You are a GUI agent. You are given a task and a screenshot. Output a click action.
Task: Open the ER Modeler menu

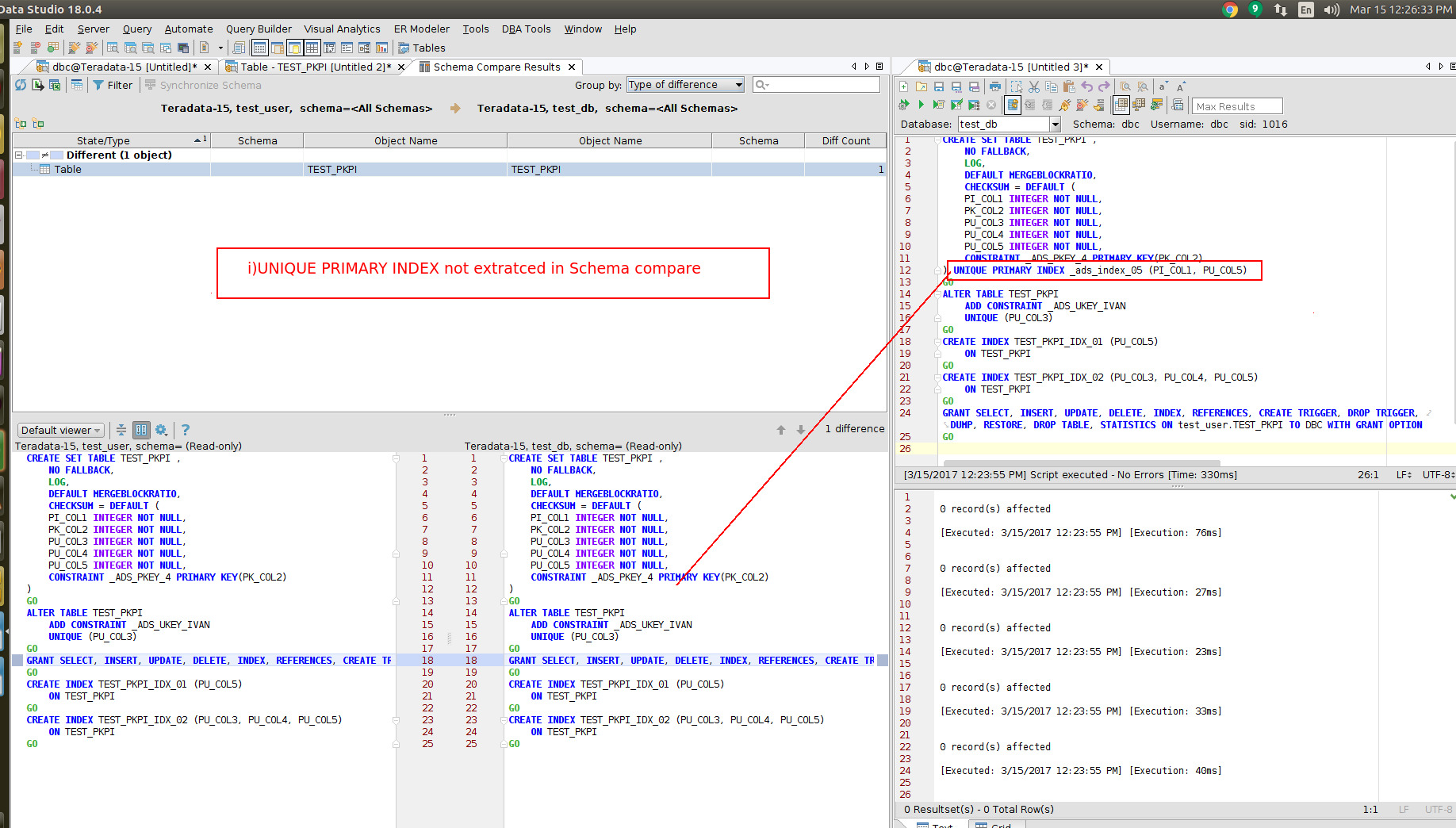tap(422, 29)
